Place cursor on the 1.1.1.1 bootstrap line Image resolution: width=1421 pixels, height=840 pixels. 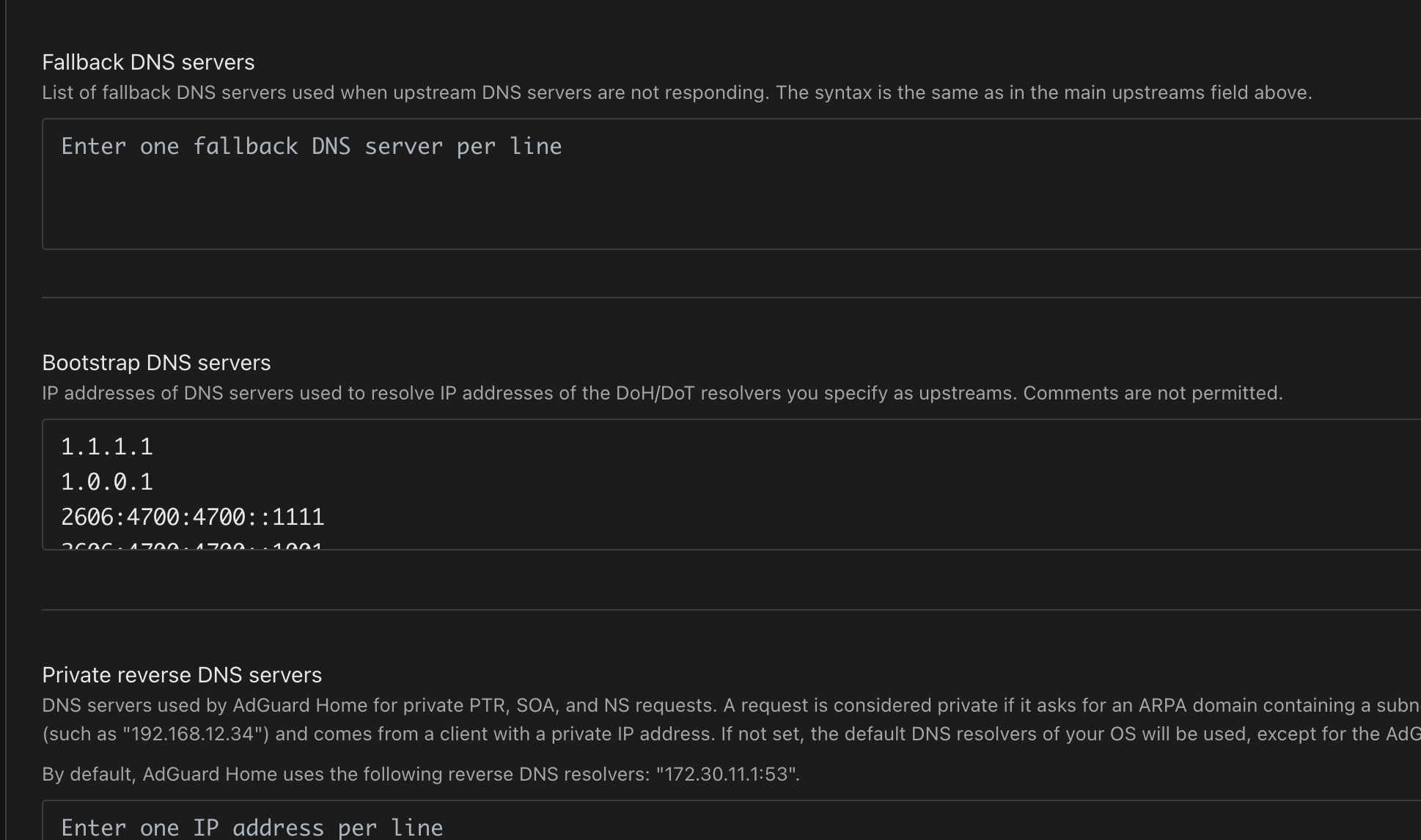click(x=107, y=447)
